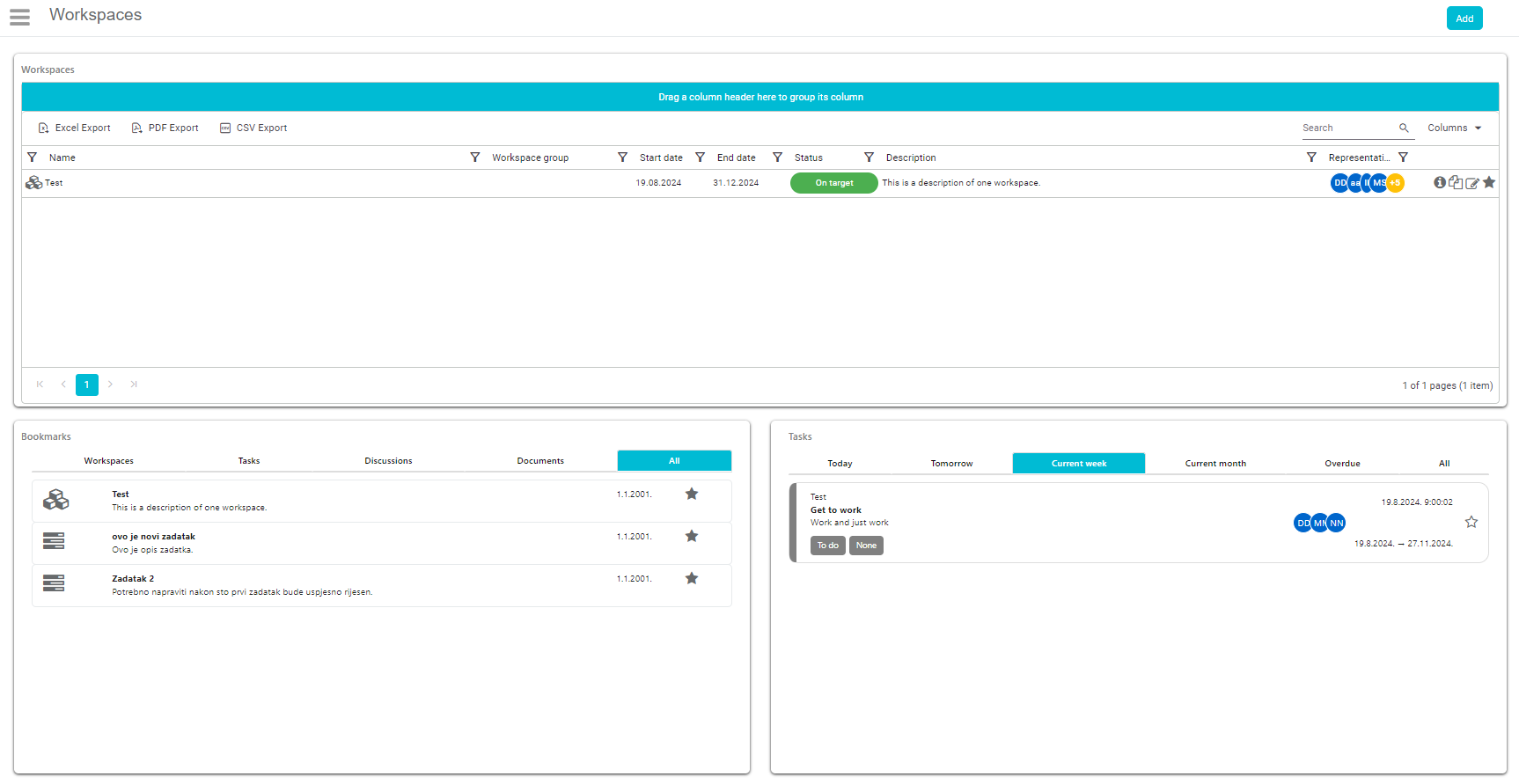Unstar the 'Zadatak 2' bookmark
This screenshot has width=1519, height=784.
692,578
